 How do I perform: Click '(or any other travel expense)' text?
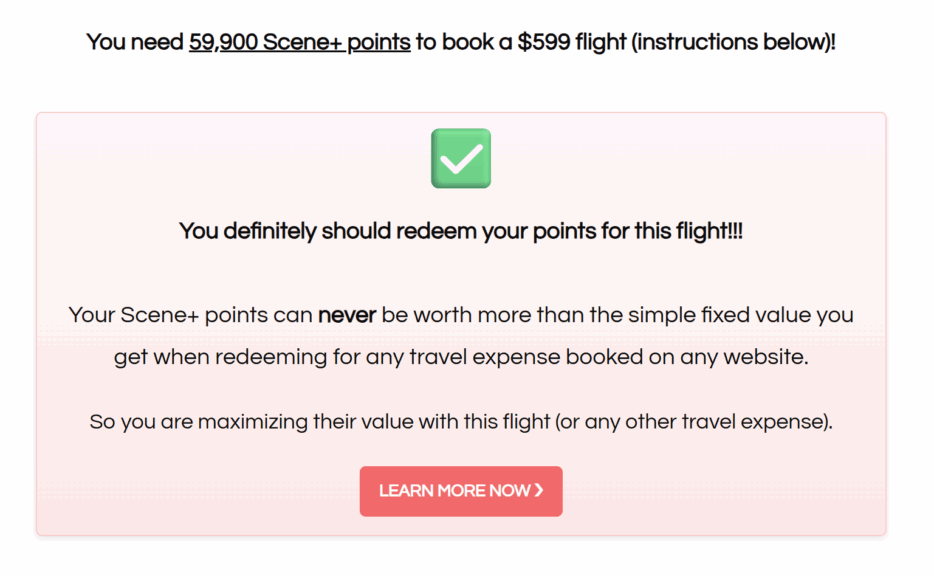coord(692,422)
